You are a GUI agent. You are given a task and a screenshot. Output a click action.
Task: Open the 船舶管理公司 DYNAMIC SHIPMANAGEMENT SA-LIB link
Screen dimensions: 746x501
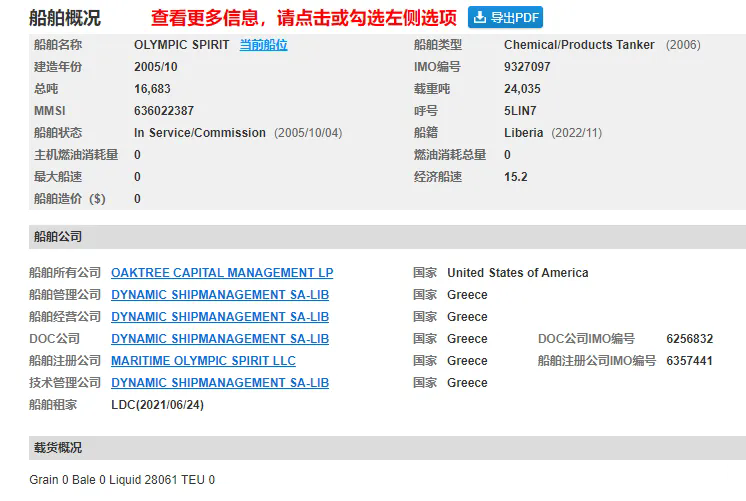coord(220,295)
